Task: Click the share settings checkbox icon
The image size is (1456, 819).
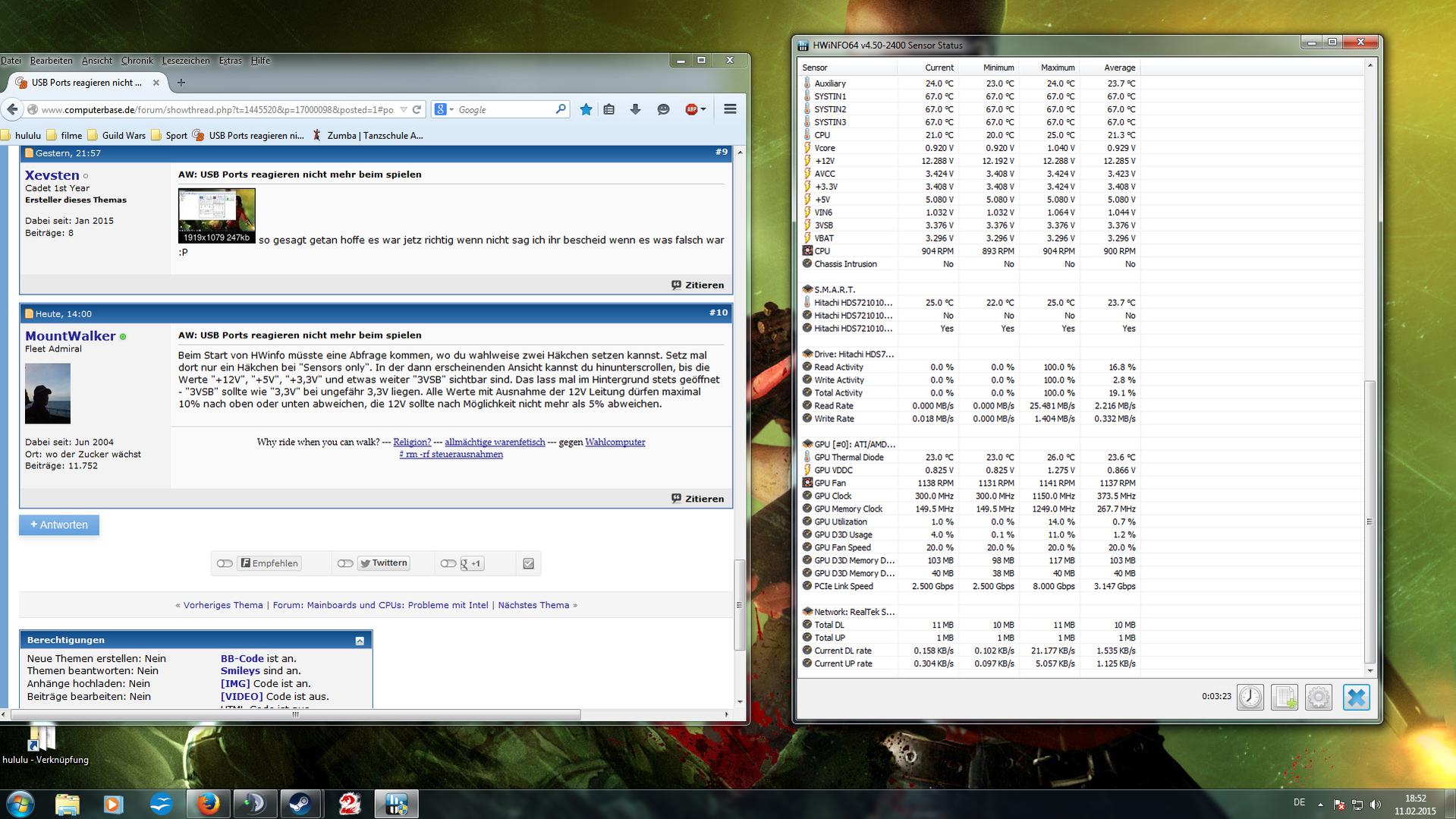Action: [x=529, y=563]
